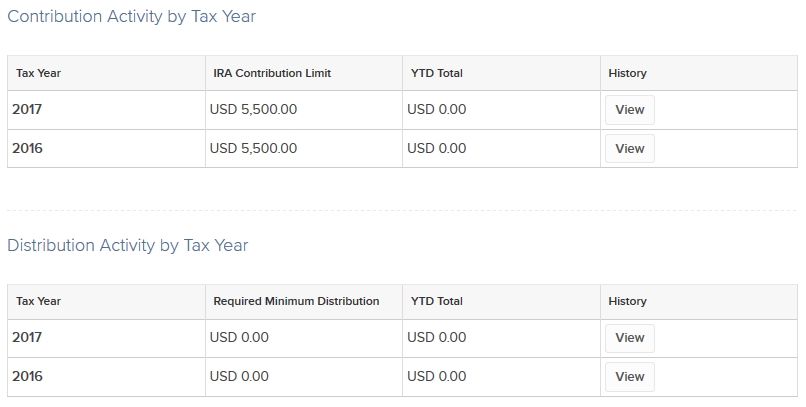Select the Contribution Activity by Tax Year heading
Screen dimensions: 806x407
pyautogui.click(x=132, y=16)
